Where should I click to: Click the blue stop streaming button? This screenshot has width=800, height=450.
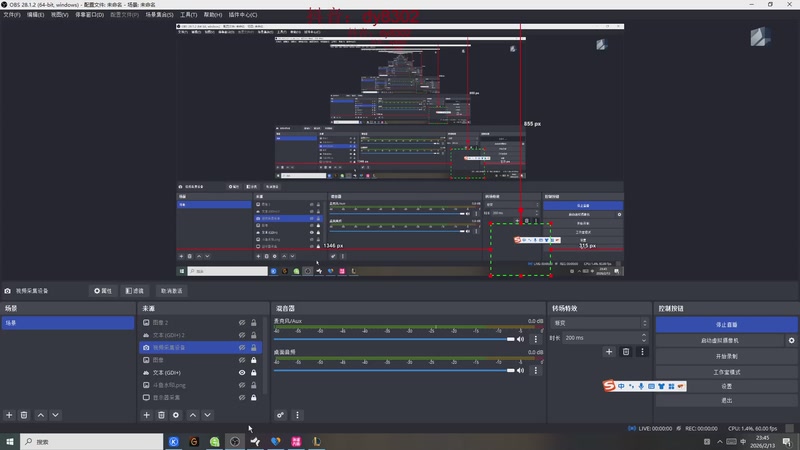[x=727, y=324]
